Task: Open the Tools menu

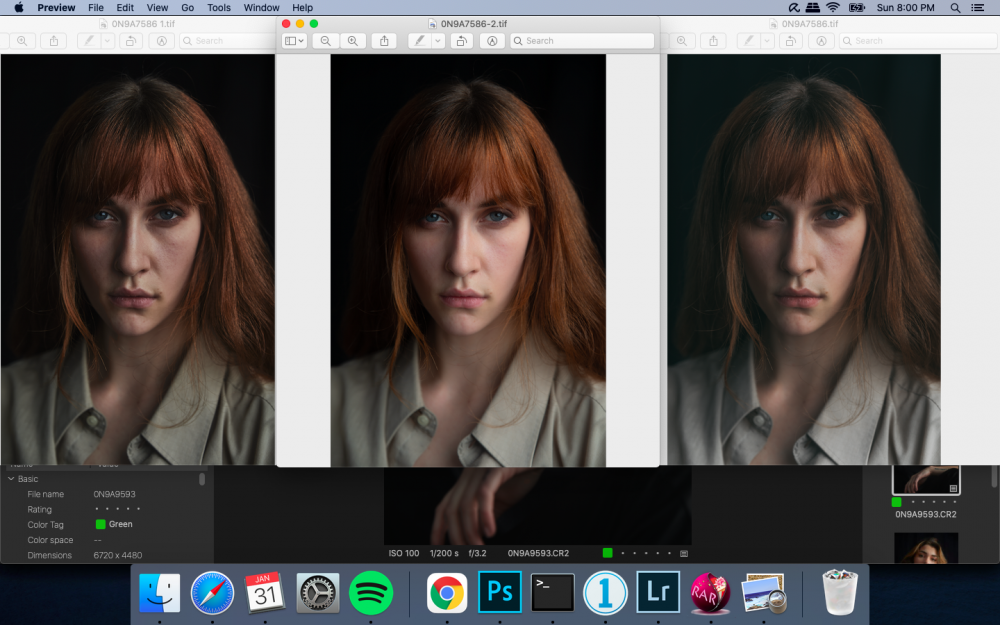Action: [218, 7]
